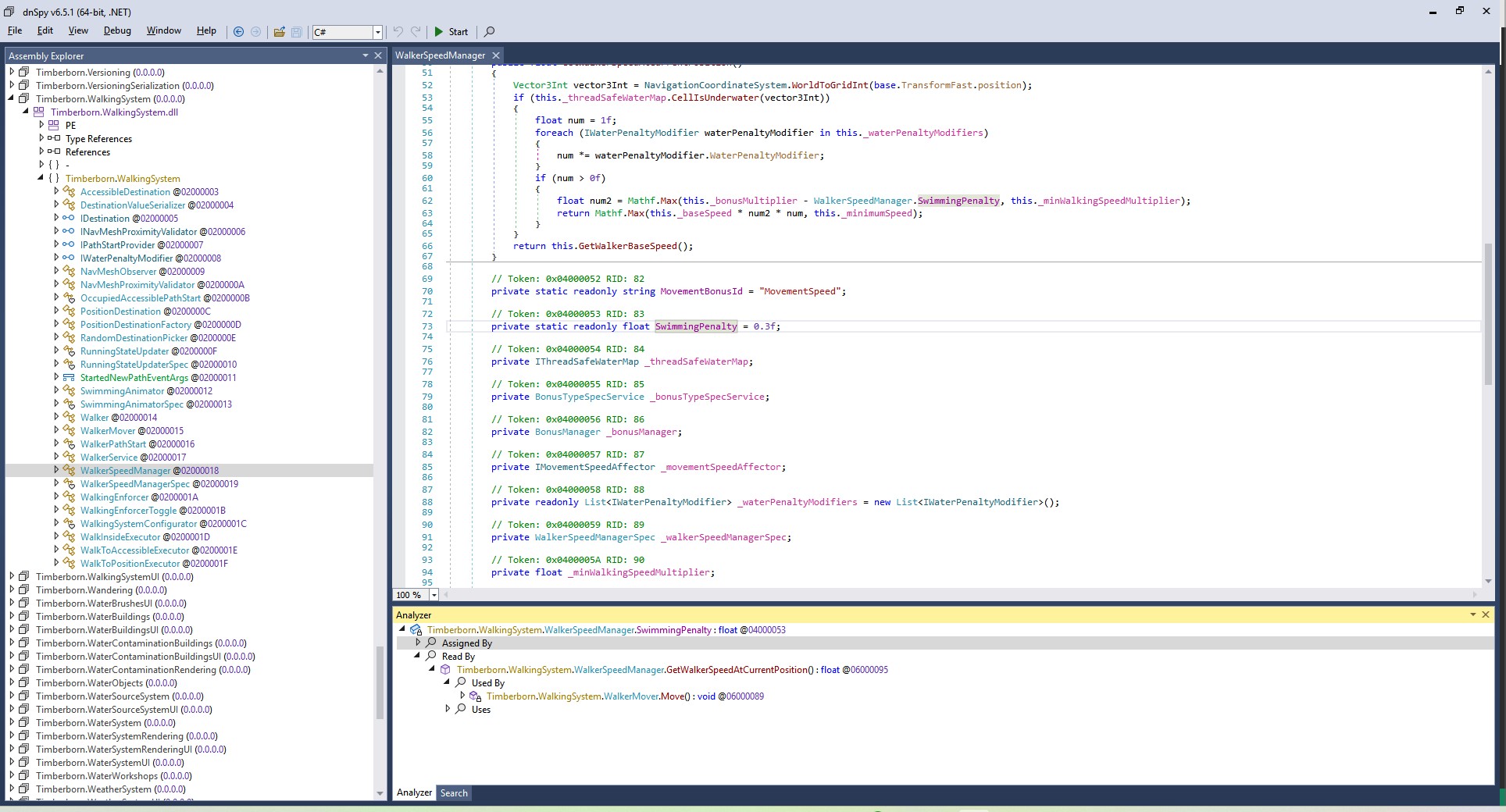Click the Timberborn.WalkingSystem.dll module icon

click(39, 112)
